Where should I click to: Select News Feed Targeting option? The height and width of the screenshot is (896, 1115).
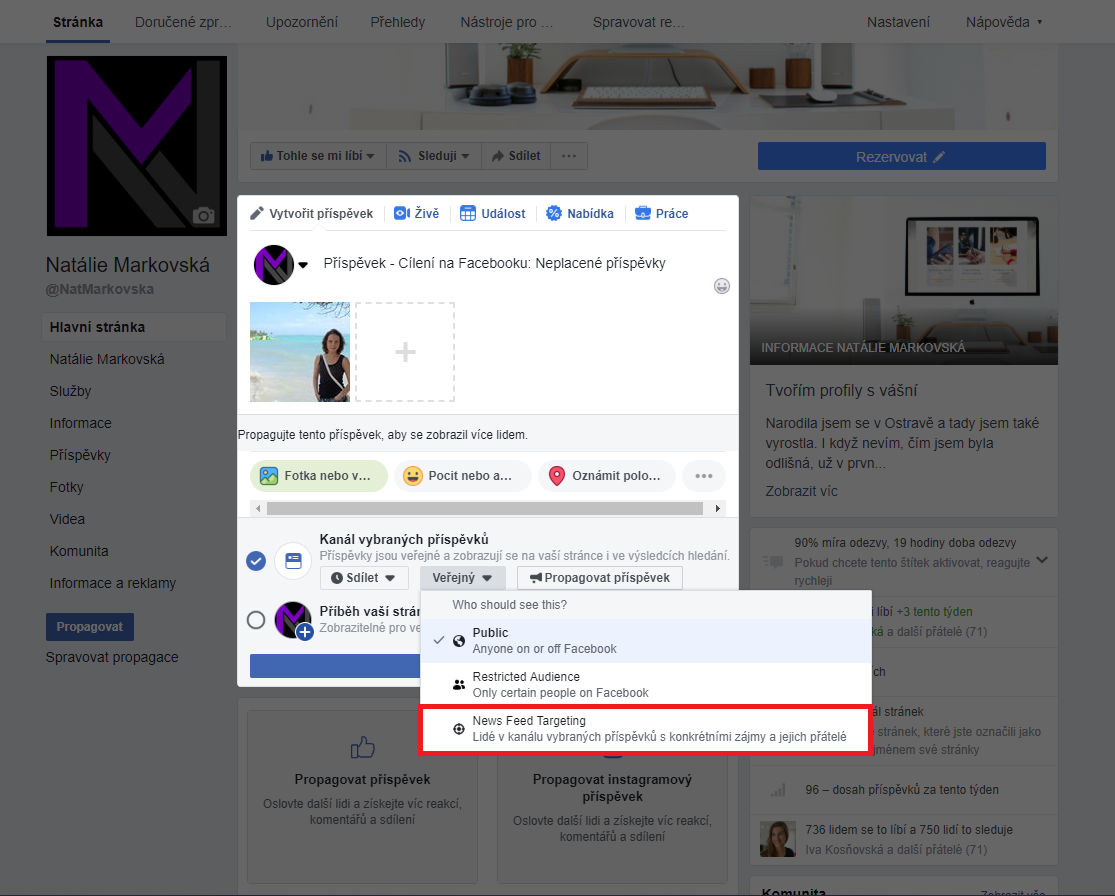click(646, 729)
